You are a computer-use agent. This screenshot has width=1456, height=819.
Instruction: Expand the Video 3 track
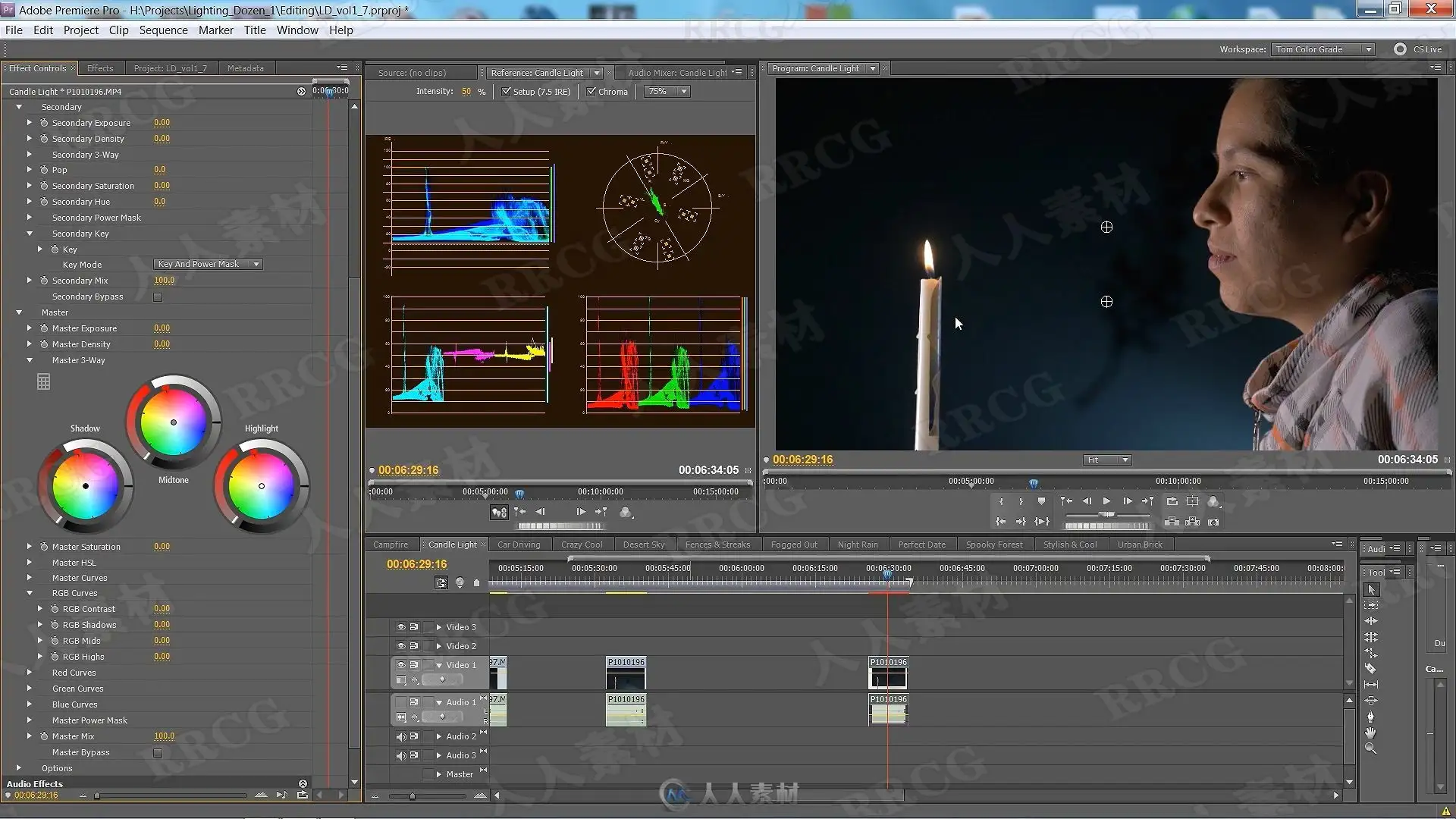[438, 627]
